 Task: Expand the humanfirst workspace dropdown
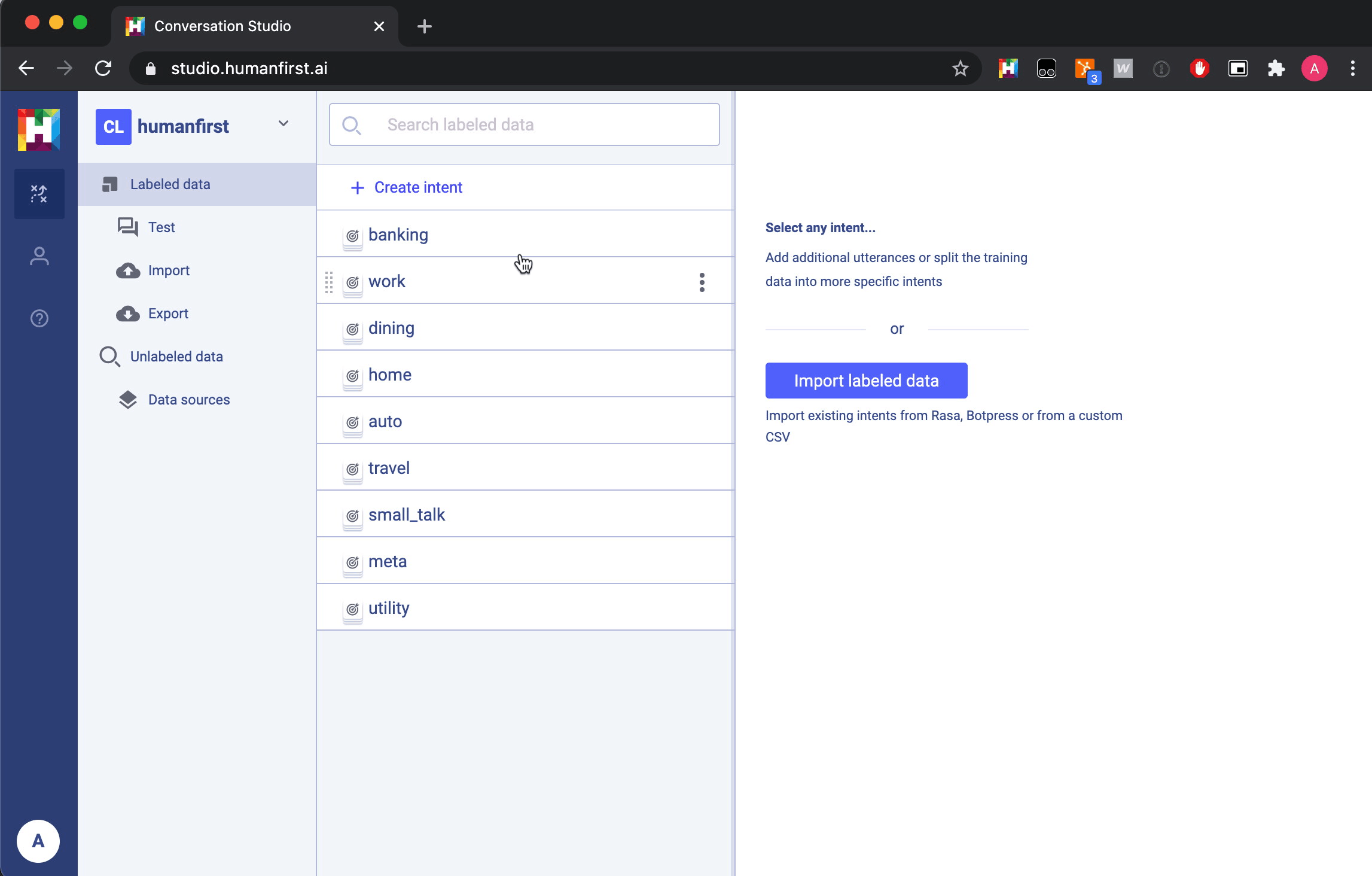coord(283,124)
